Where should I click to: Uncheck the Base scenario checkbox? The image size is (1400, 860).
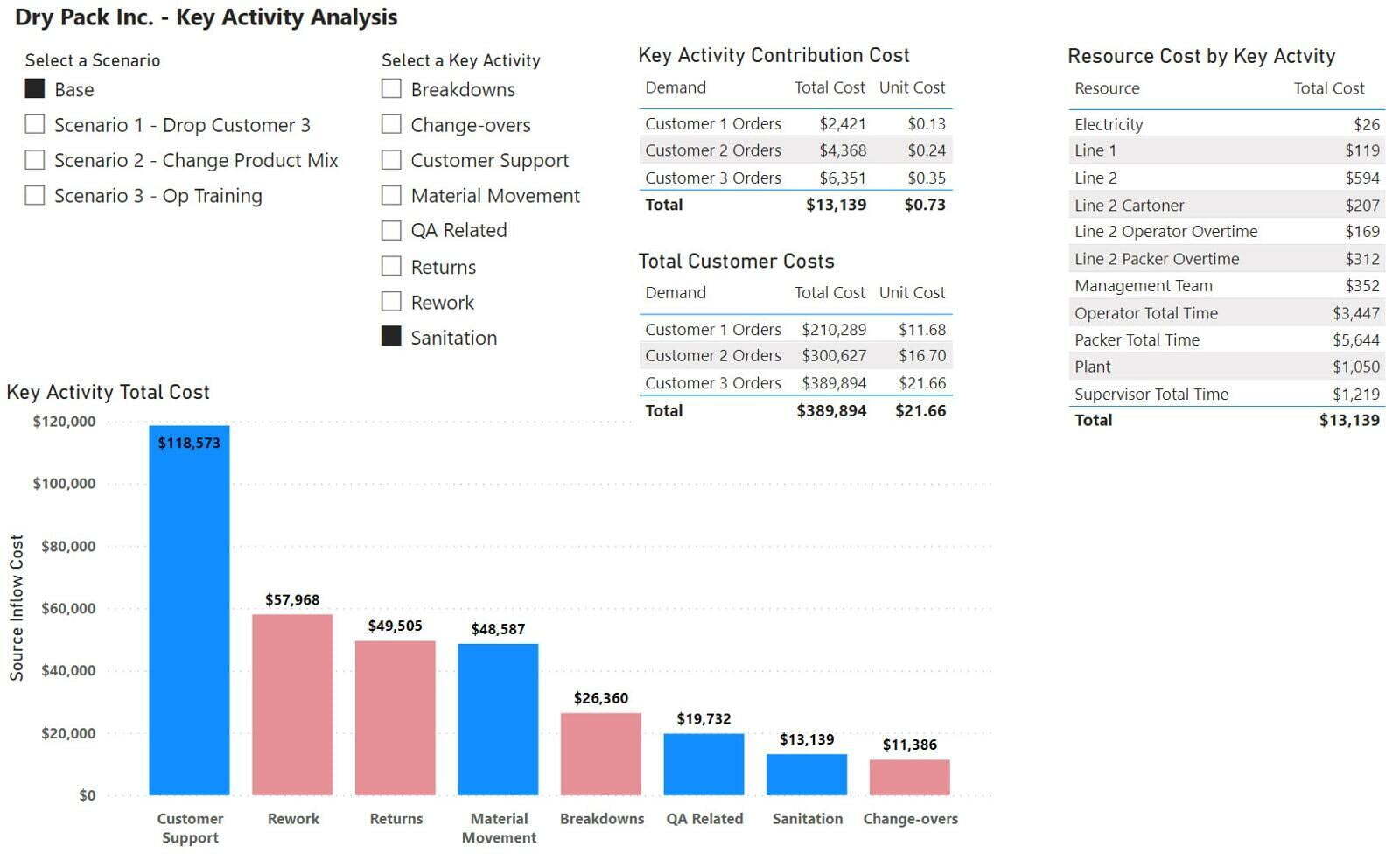[35, 88]
